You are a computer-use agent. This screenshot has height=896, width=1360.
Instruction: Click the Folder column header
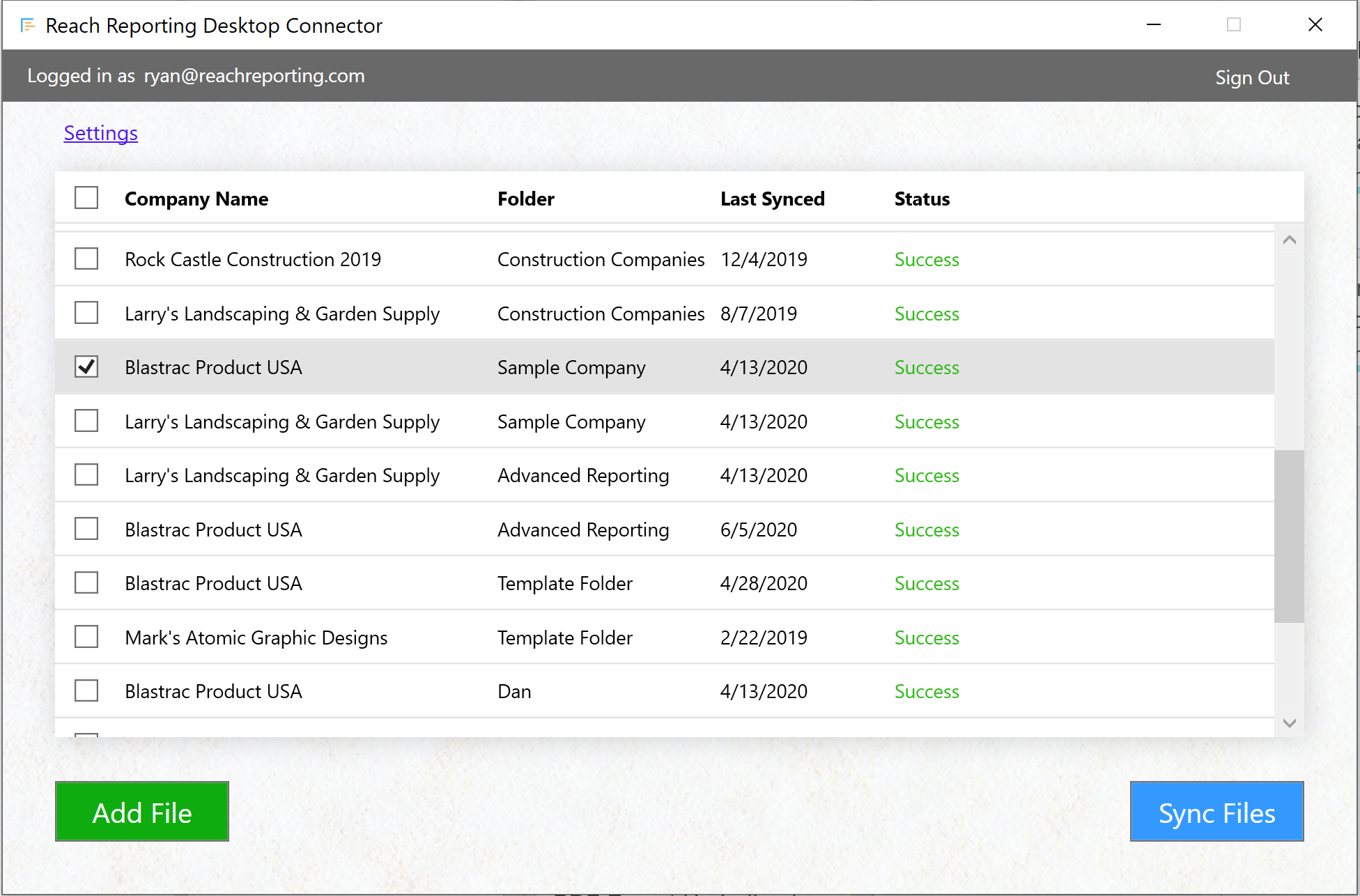[526, 199]
